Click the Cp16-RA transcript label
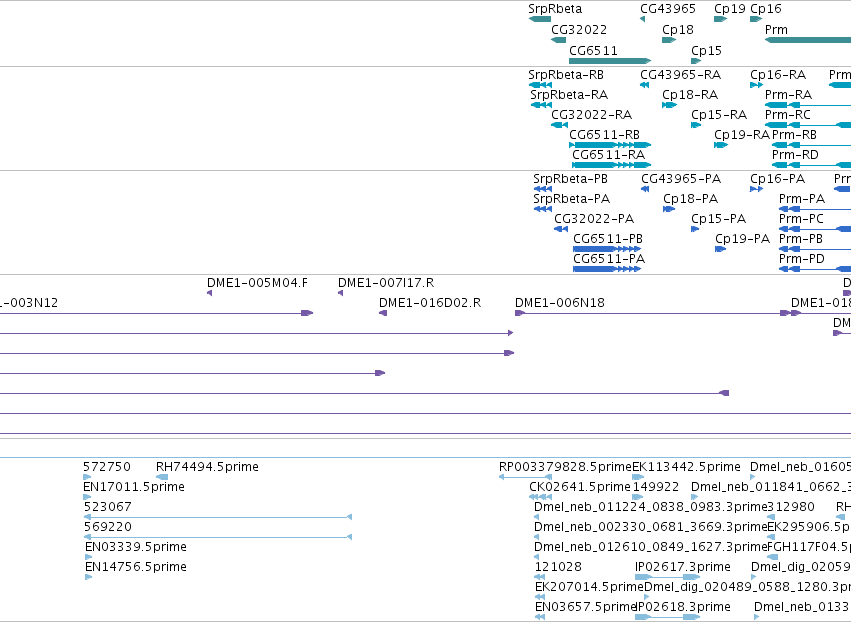The width and height of the screenshot is (851, 622). coord(778,75)
